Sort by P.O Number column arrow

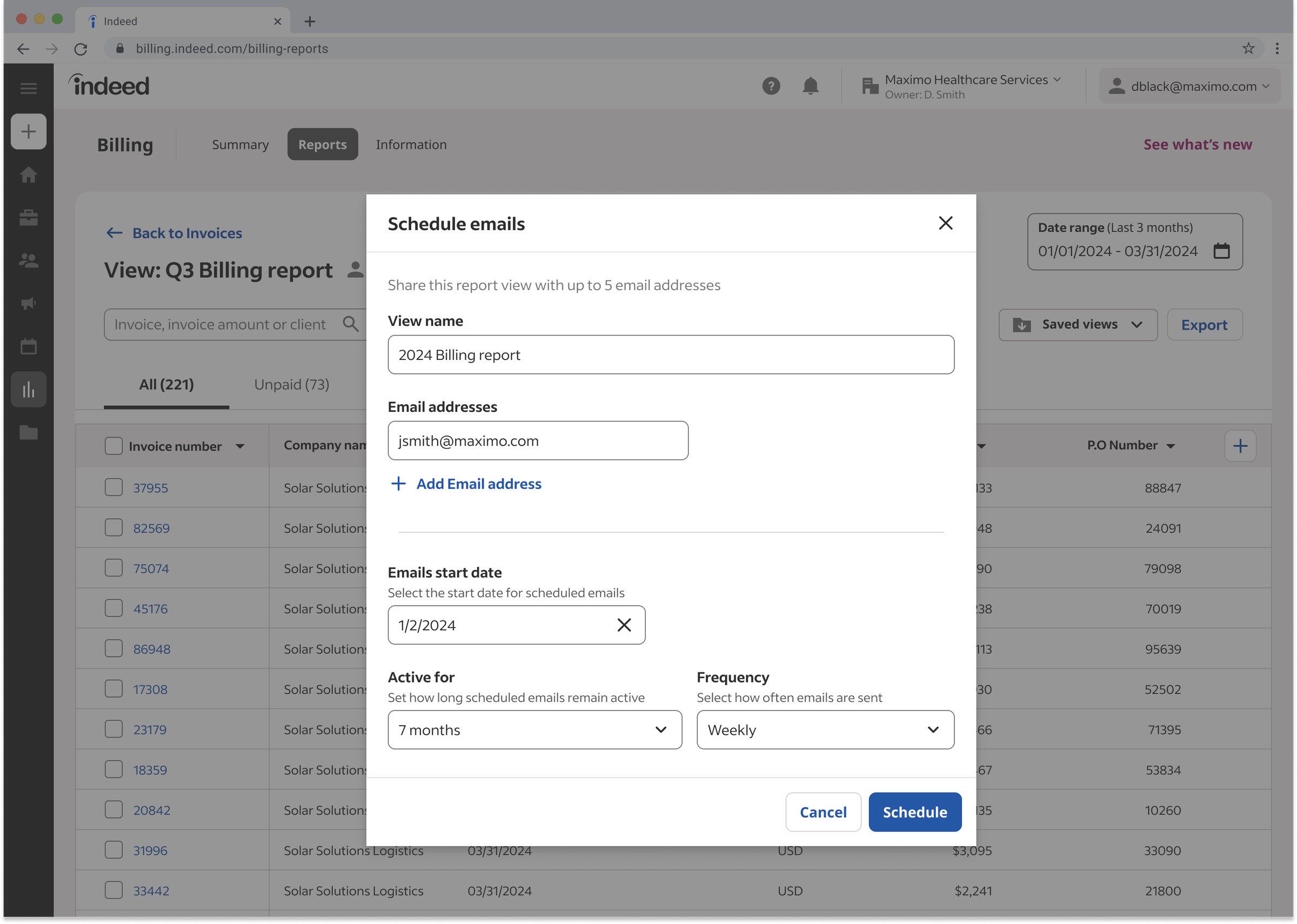[1171, 446]
